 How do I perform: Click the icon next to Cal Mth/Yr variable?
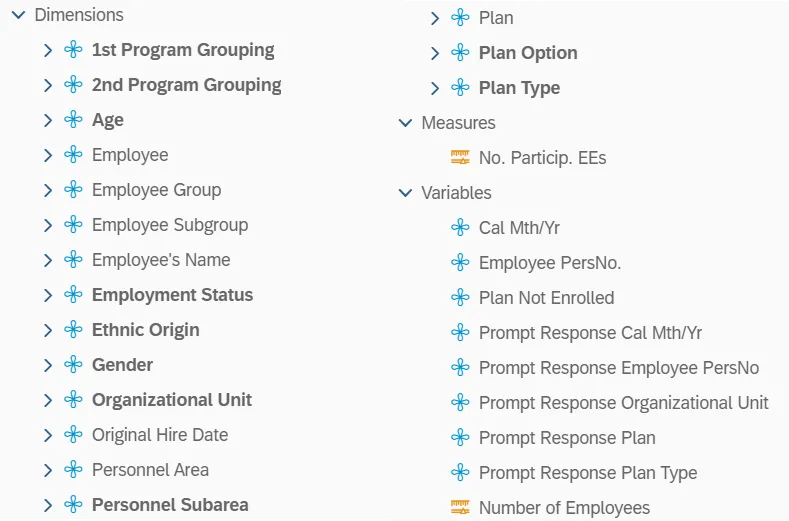pyautogui.click(x=460, y=228)
